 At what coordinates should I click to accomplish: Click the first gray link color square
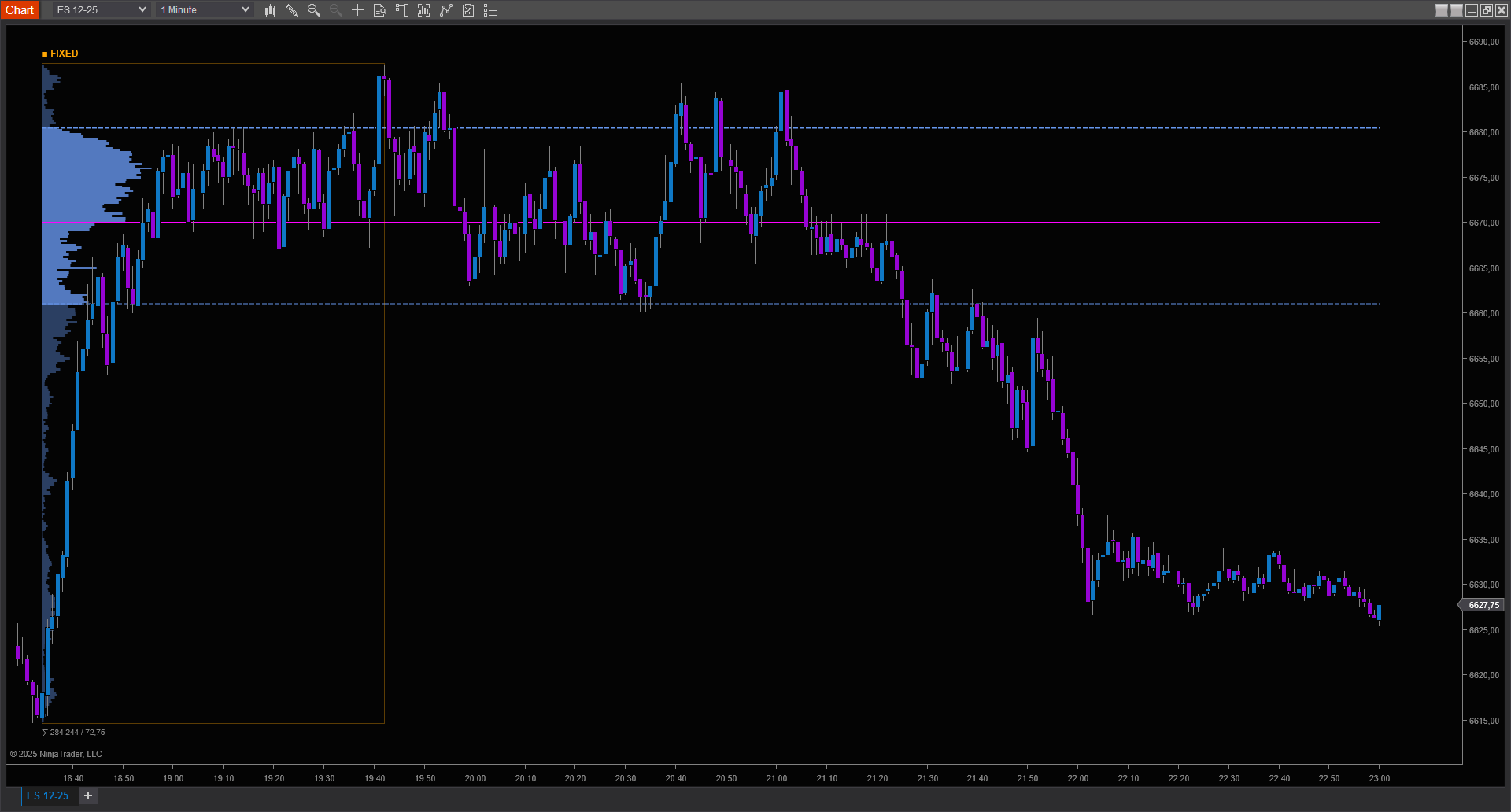click(x=1442, y=10)
